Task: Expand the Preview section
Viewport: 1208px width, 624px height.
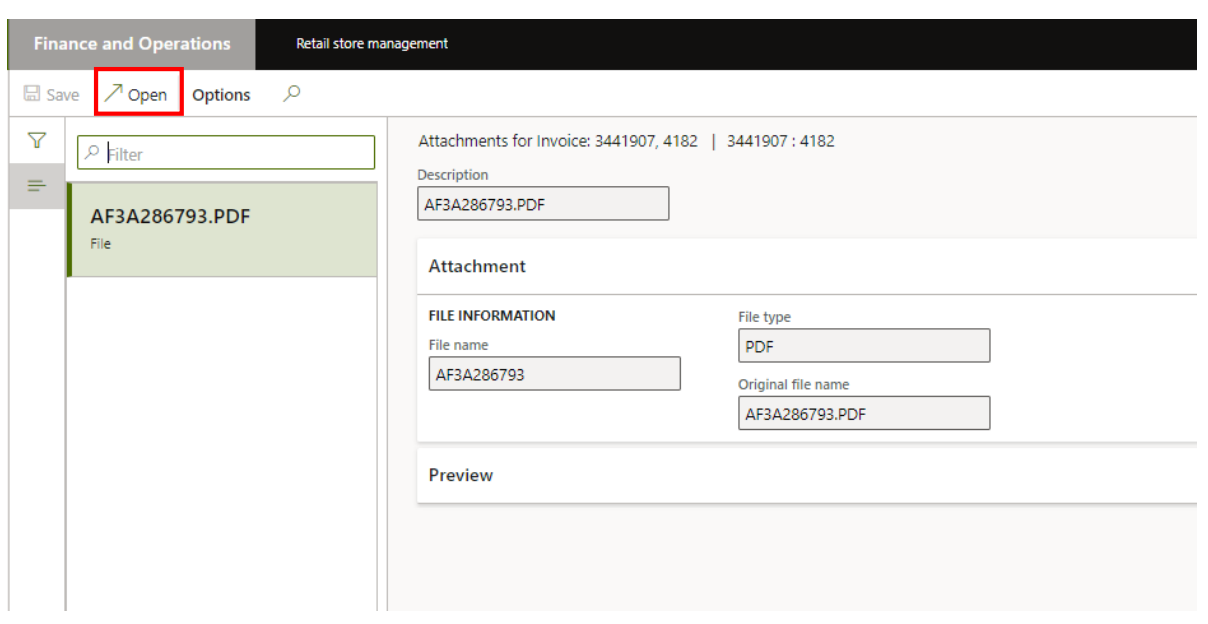Action: click(461, 475)
